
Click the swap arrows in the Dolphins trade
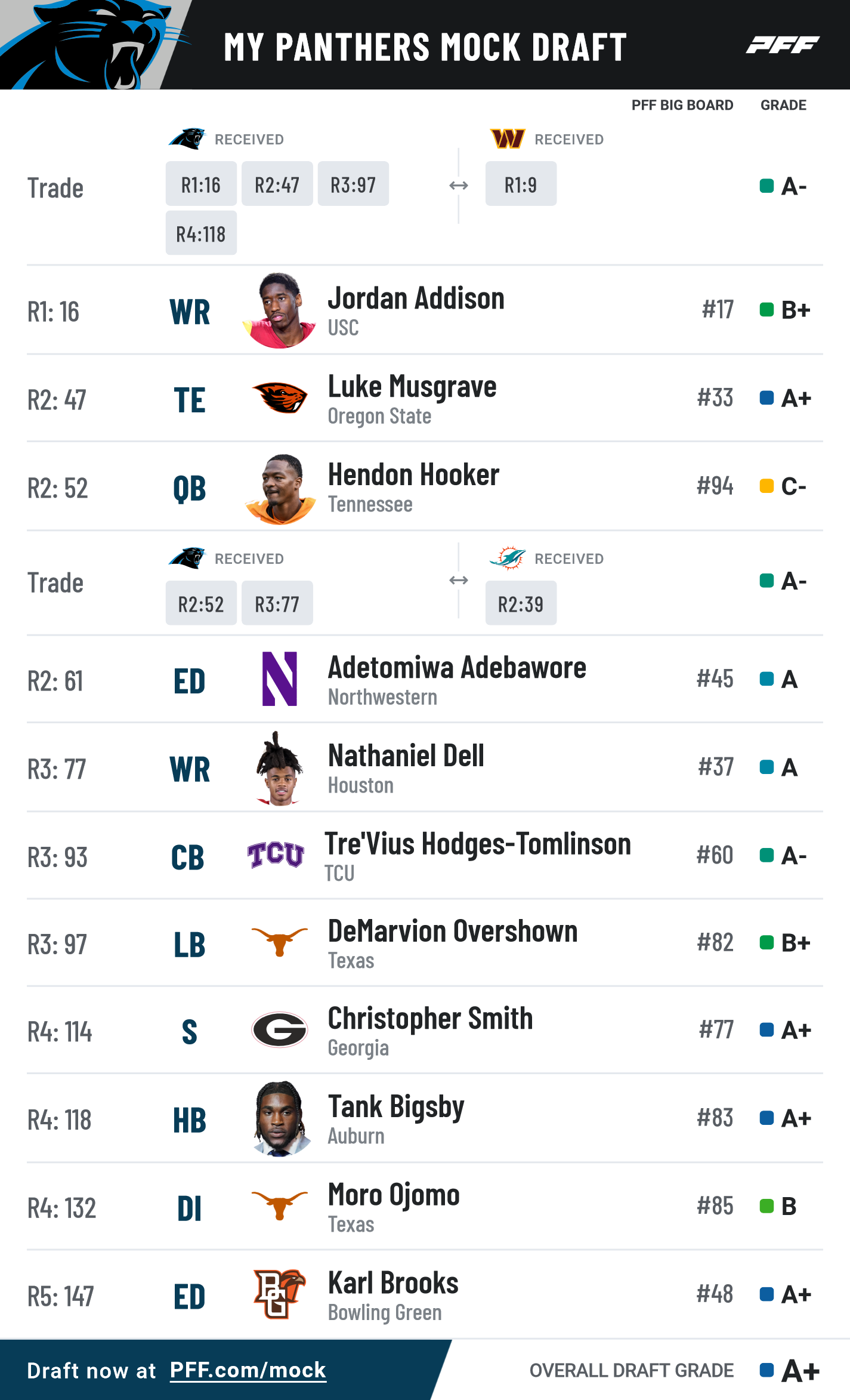pyautogui.click(x=459, y=580)
